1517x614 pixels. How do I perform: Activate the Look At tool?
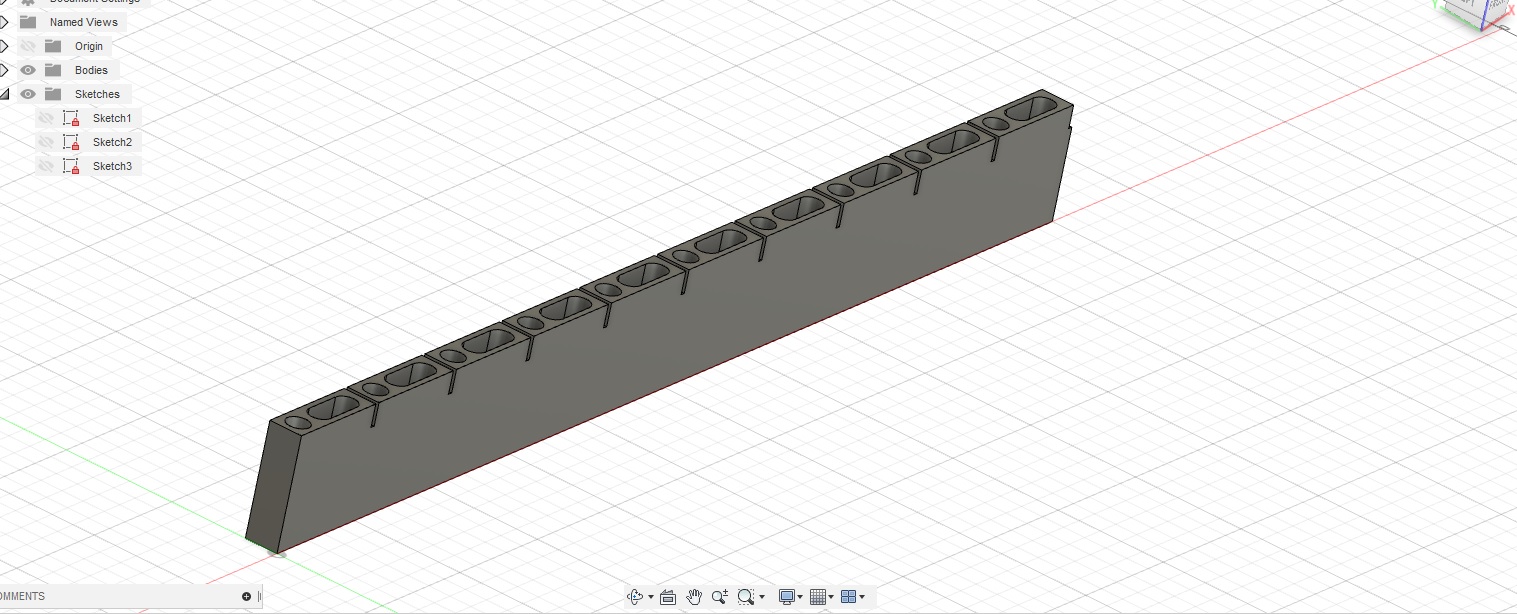point(668,597)
